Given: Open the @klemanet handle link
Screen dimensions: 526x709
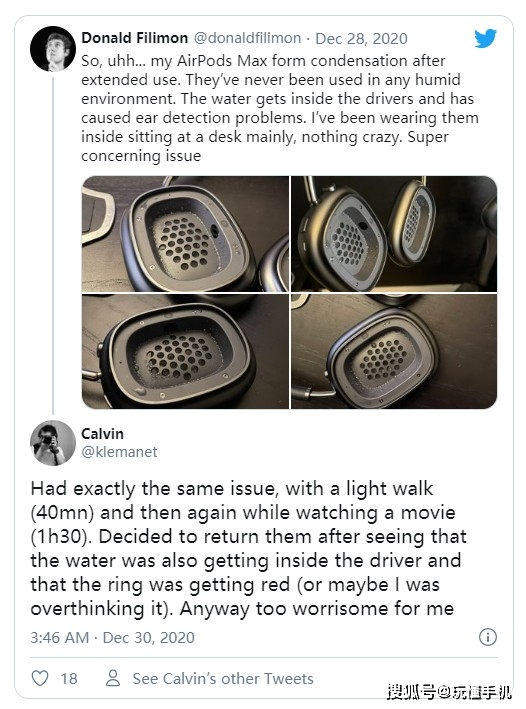Looking at the screenshot, I should (119, 452).
